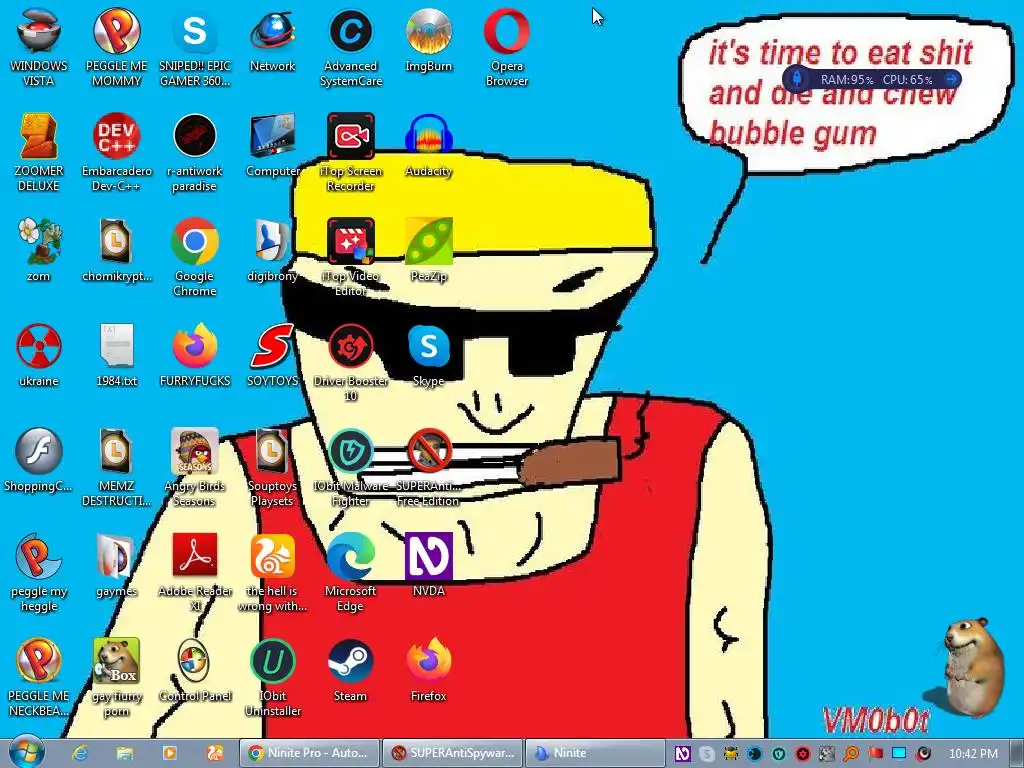Open PeaZip archiver icon
The height and width of the screenshot is (768, 1024).
click(x=428, y=250)
